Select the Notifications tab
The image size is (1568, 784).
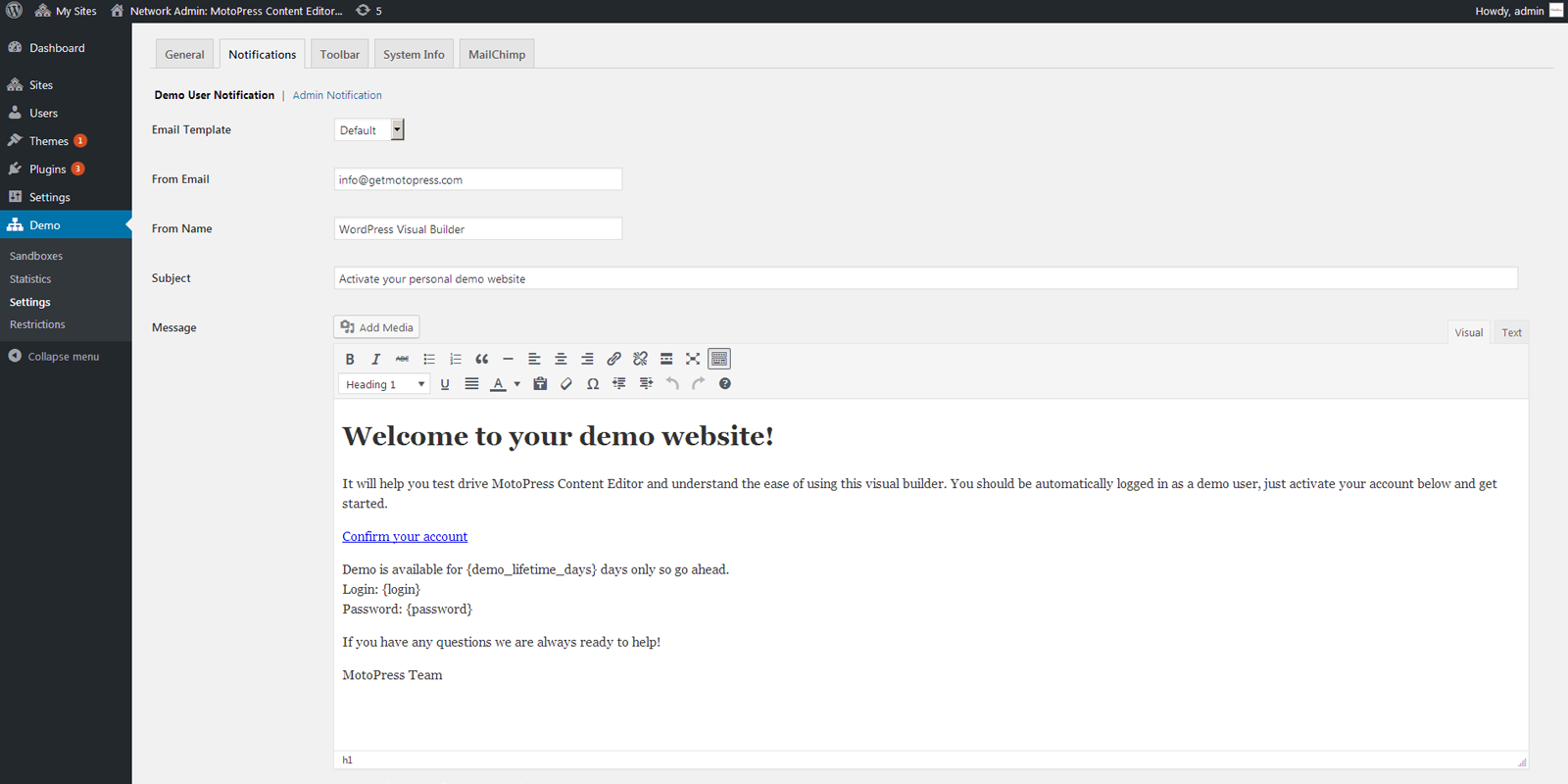click(263, 54)
